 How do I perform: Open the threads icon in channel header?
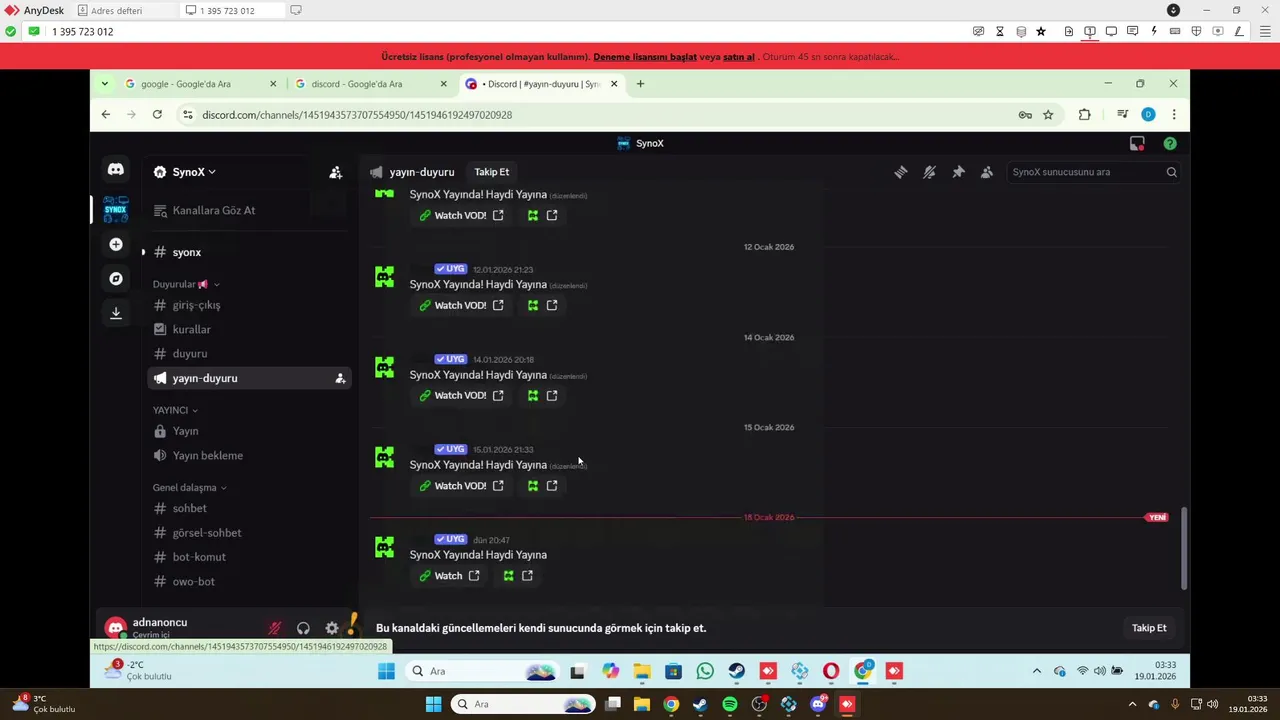(x=901, y=172)
